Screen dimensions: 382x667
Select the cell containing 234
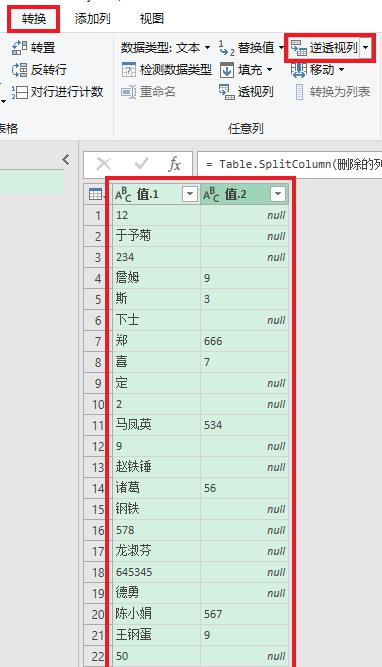(156, 257)
